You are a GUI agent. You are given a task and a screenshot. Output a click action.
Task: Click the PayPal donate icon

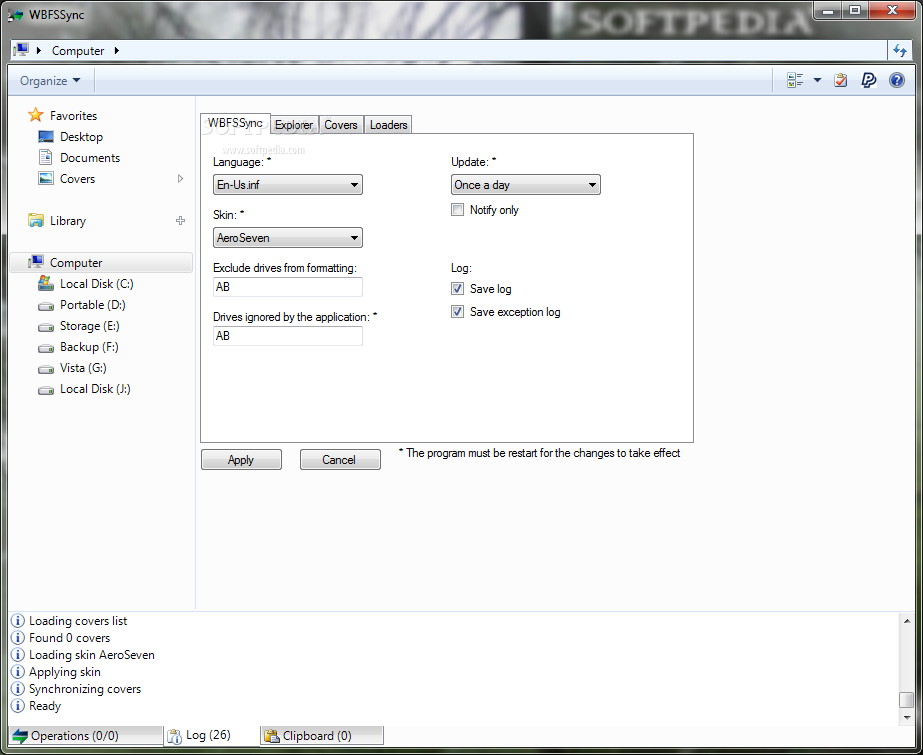(868, 80)
